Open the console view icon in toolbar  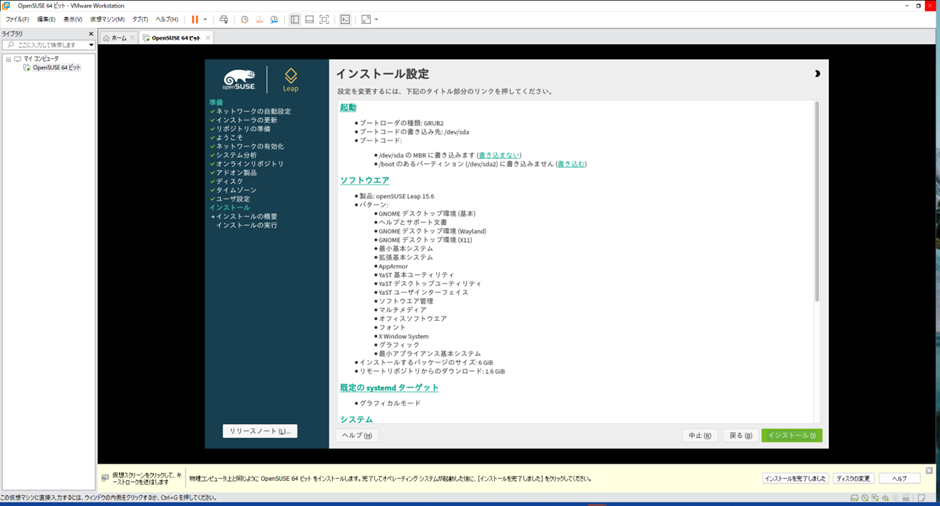click(x=345, y=19)
